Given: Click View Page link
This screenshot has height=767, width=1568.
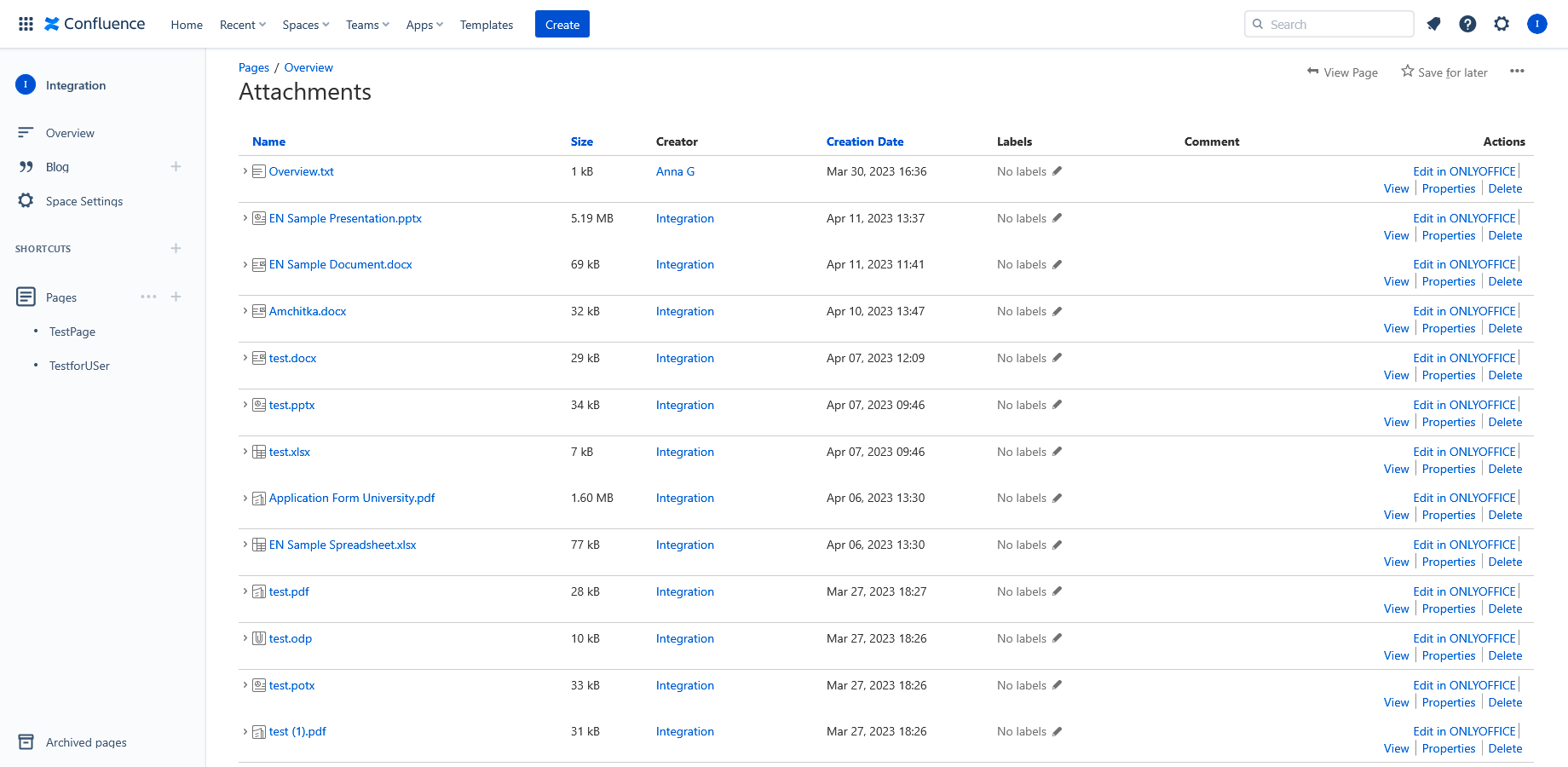Looking at the screenshot, I should pyautogui.click(x=1342, y=72).
